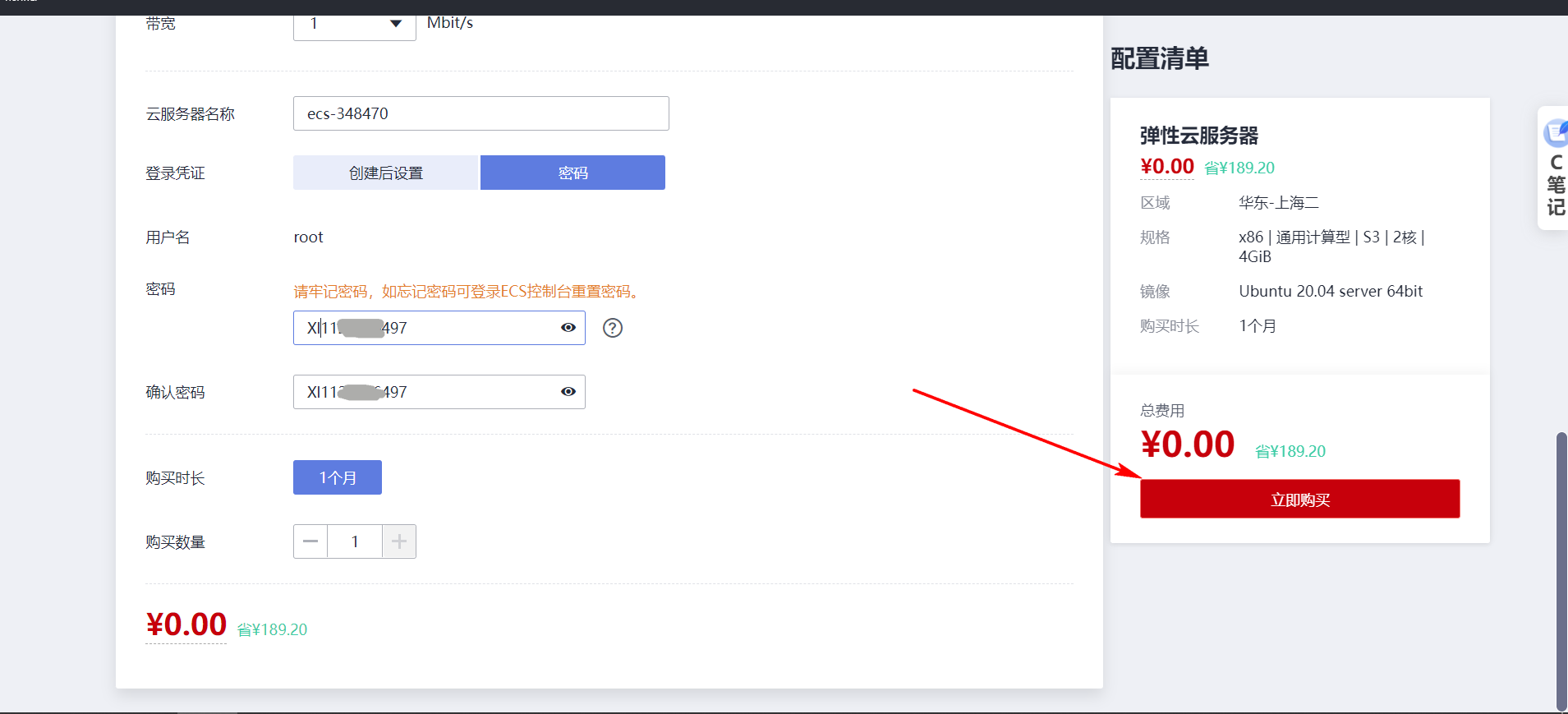Click the orange password reminder text
Screen dimensions: 1568x714
coord(469,292)
